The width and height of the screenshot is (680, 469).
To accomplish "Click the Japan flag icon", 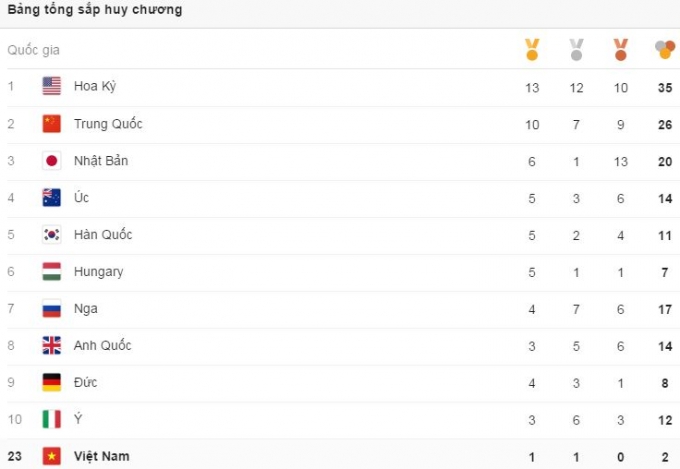I will [x=52, y=161].
